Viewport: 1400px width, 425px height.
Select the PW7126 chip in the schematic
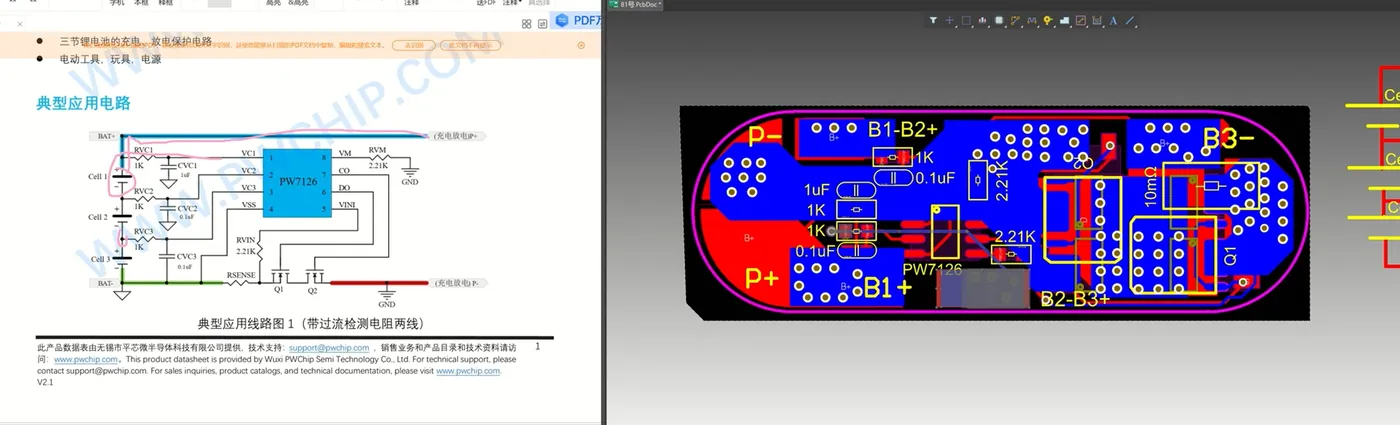(x=298, y=183)
